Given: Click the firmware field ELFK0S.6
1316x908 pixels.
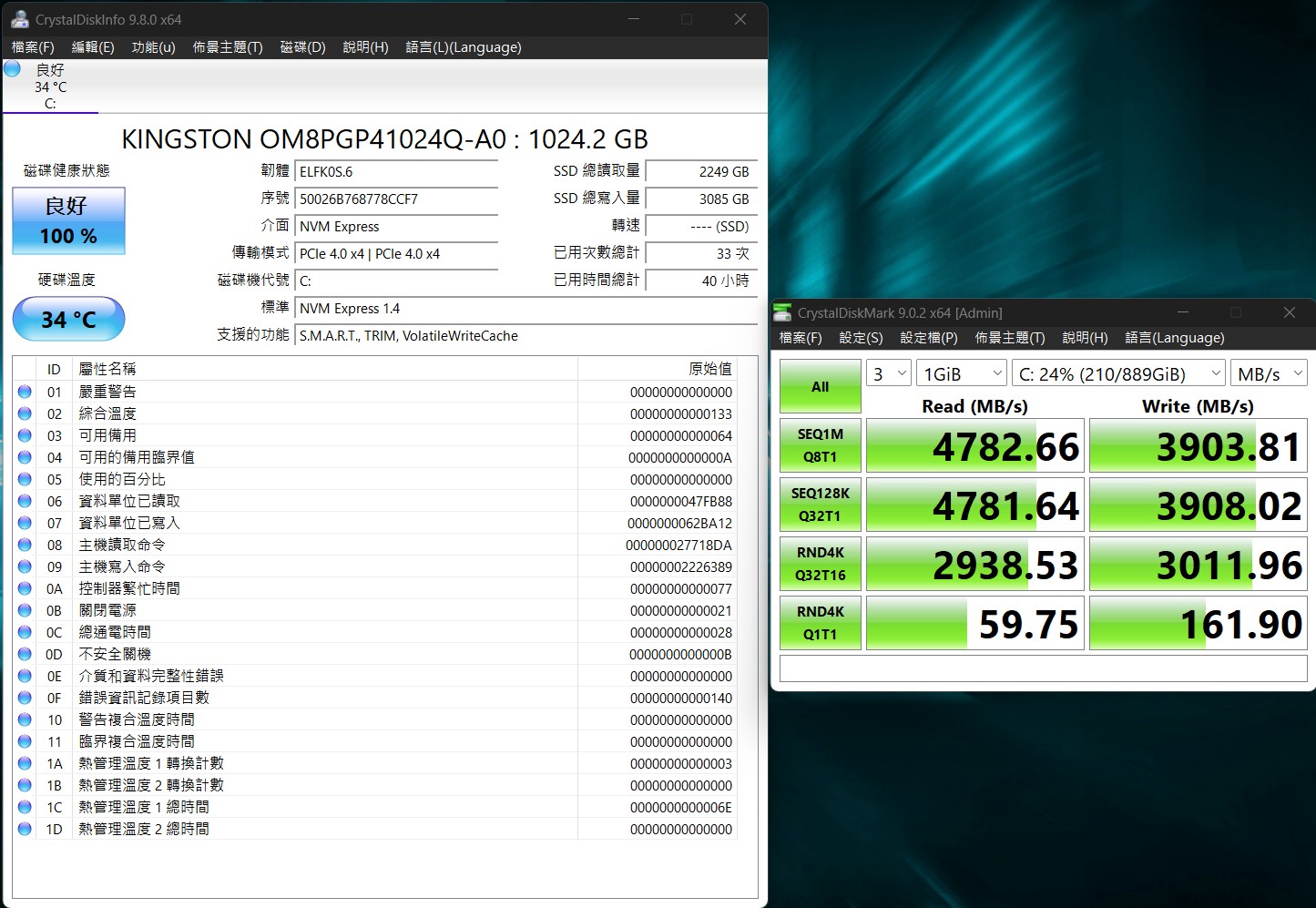Looking at the screenshot, I should point(396,172).
